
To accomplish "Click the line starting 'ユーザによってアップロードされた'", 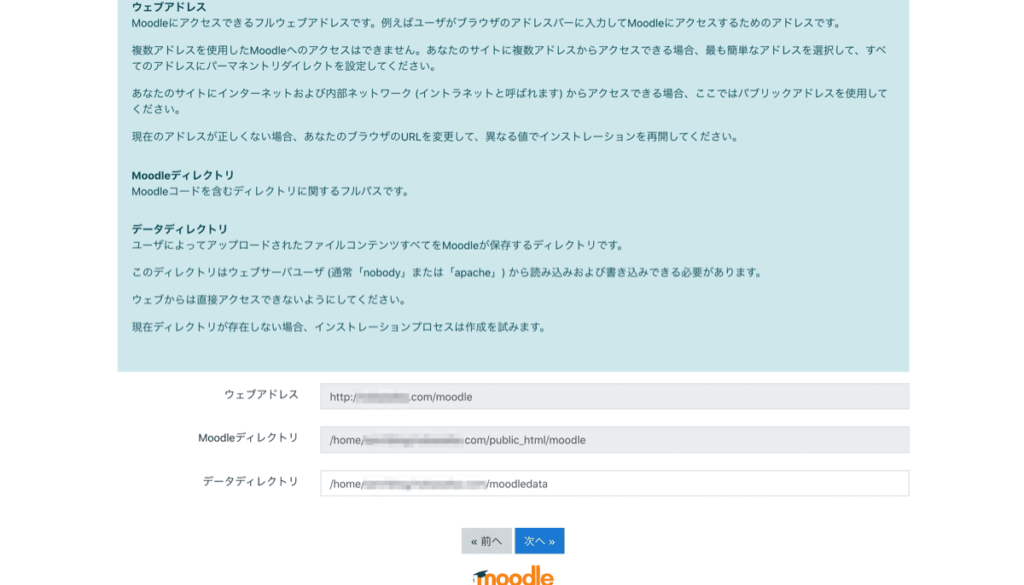I will (379, 245).
